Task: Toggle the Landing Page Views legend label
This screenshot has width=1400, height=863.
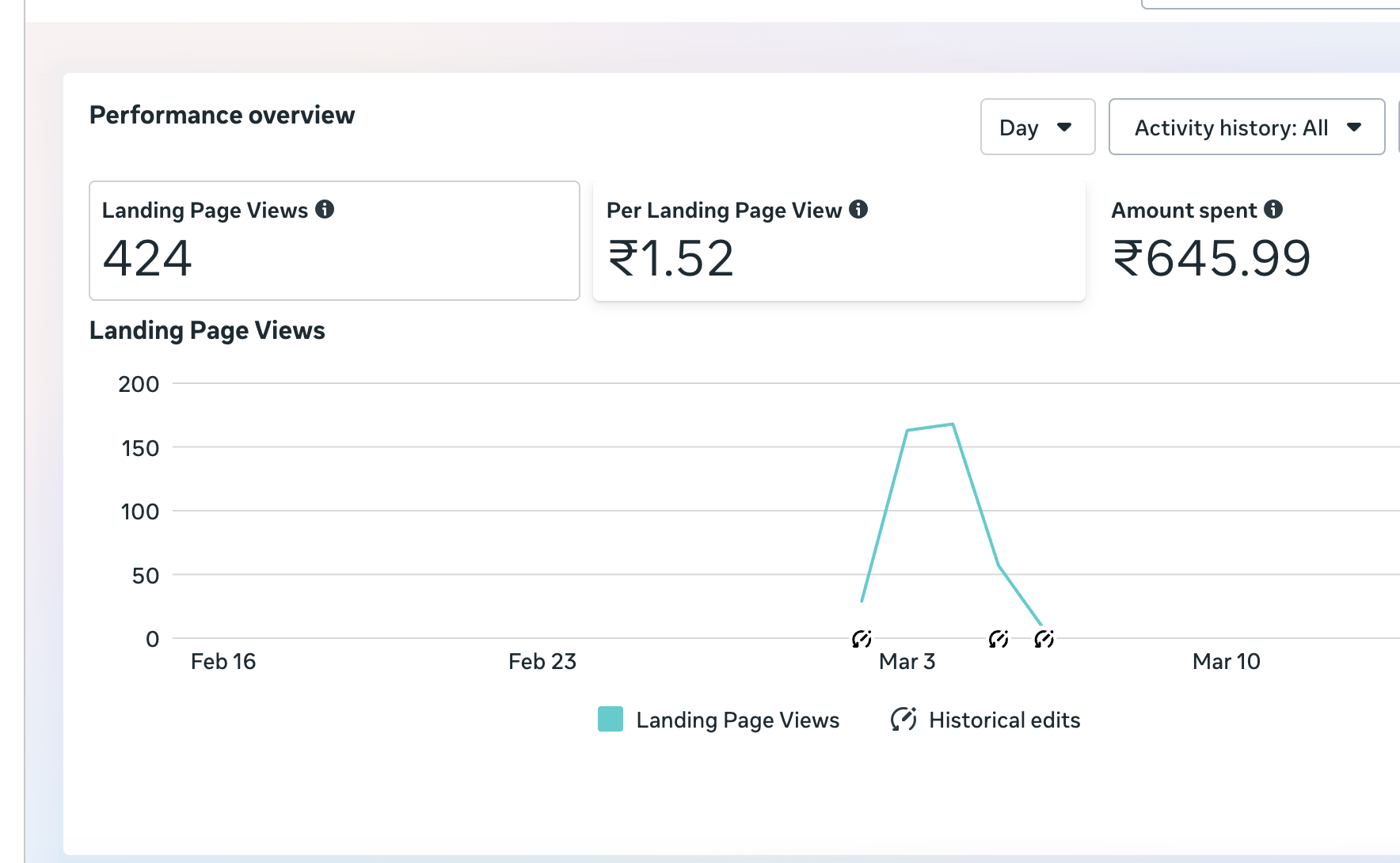Action: (737, 720)
